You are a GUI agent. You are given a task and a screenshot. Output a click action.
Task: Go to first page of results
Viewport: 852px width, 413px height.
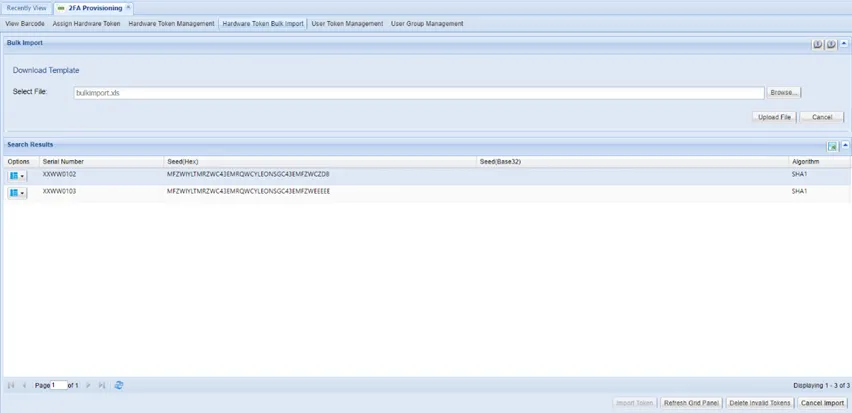(x=11, y=385)
